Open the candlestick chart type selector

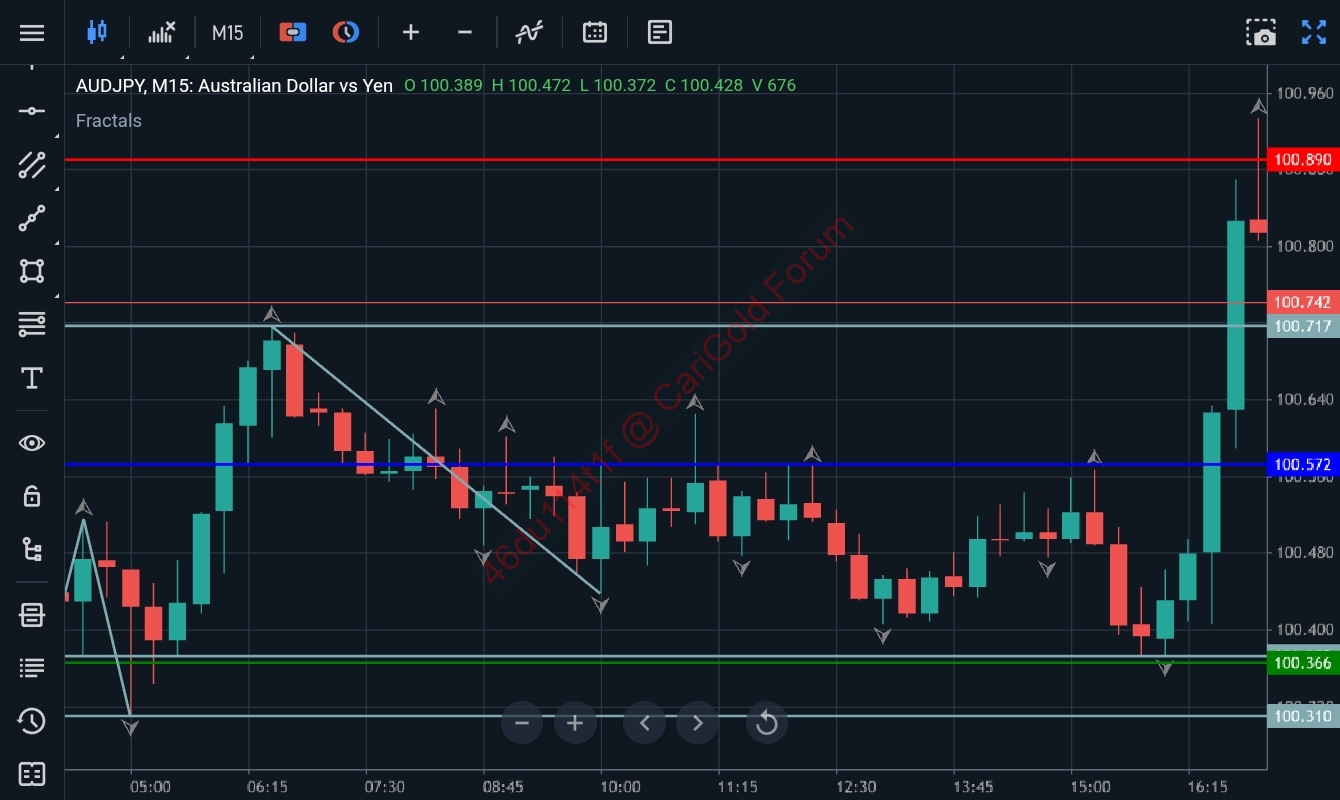pyautogui.click(x=96, y=33)
